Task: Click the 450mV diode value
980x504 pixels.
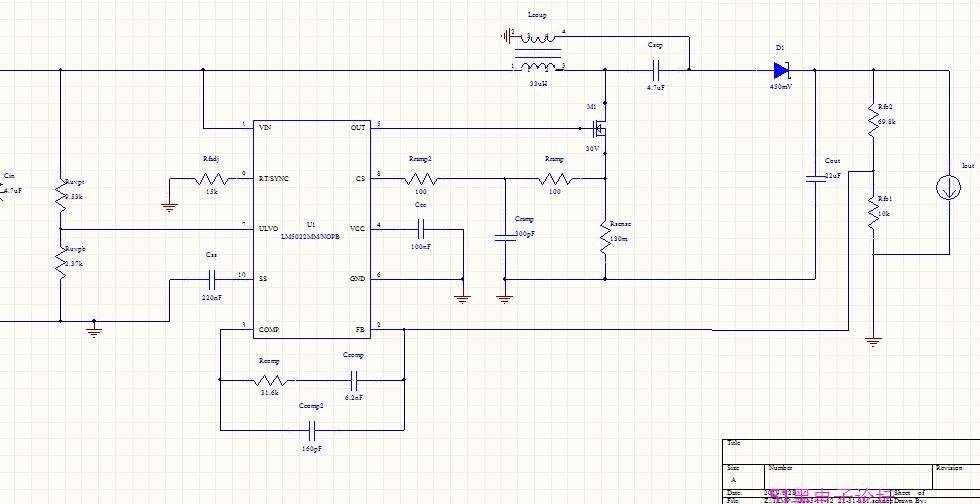Action: tap(781, 87)
